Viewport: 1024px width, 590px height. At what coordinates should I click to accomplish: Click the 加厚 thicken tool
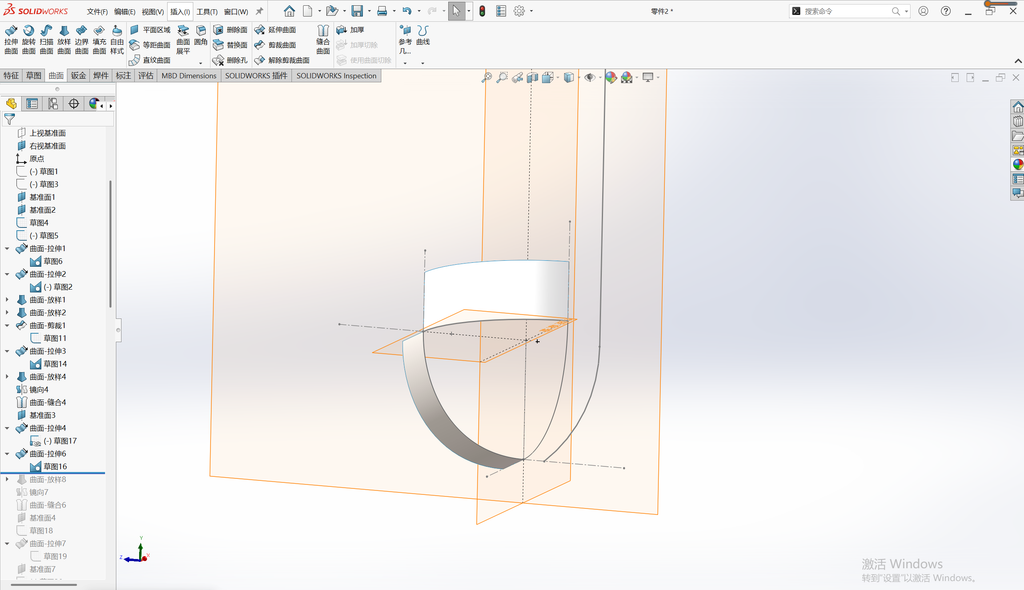[351, 30]
